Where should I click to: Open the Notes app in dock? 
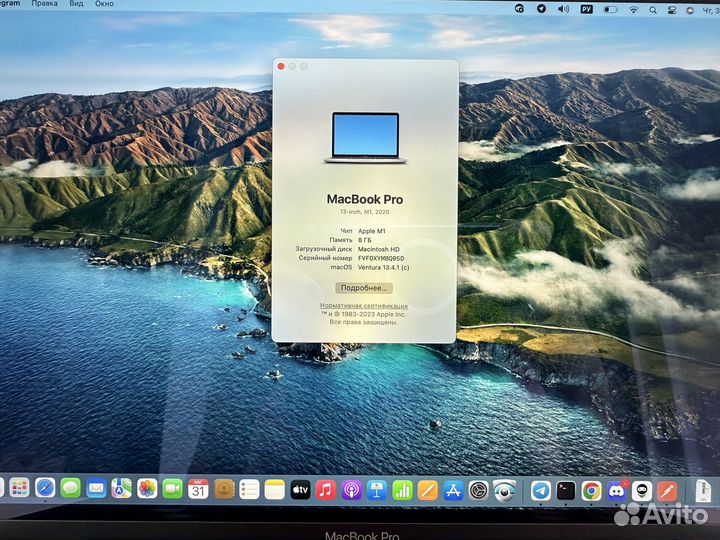pos(275,489)
